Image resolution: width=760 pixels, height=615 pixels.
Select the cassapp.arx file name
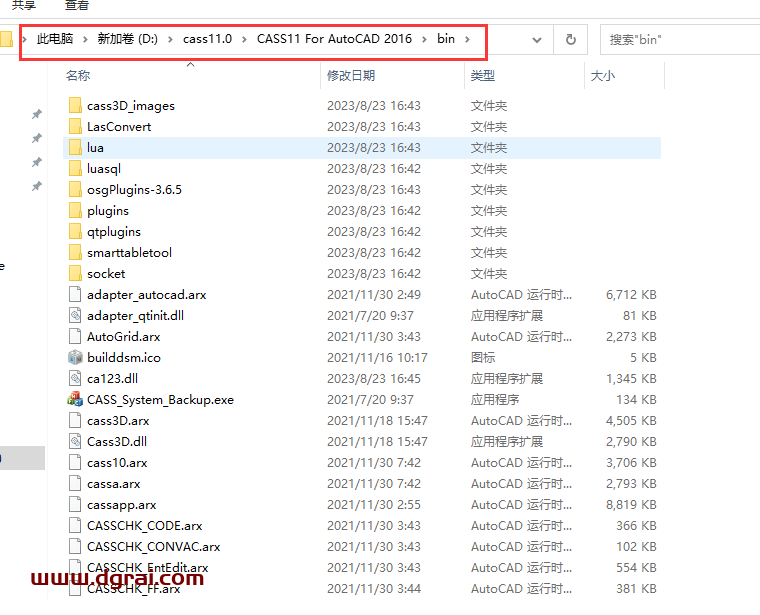122,505
